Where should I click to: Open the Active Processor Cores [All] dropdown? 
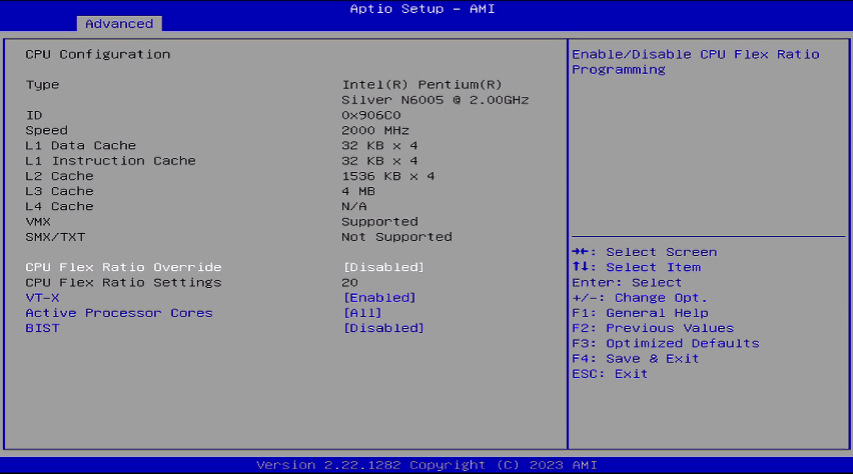coord(362,313)
